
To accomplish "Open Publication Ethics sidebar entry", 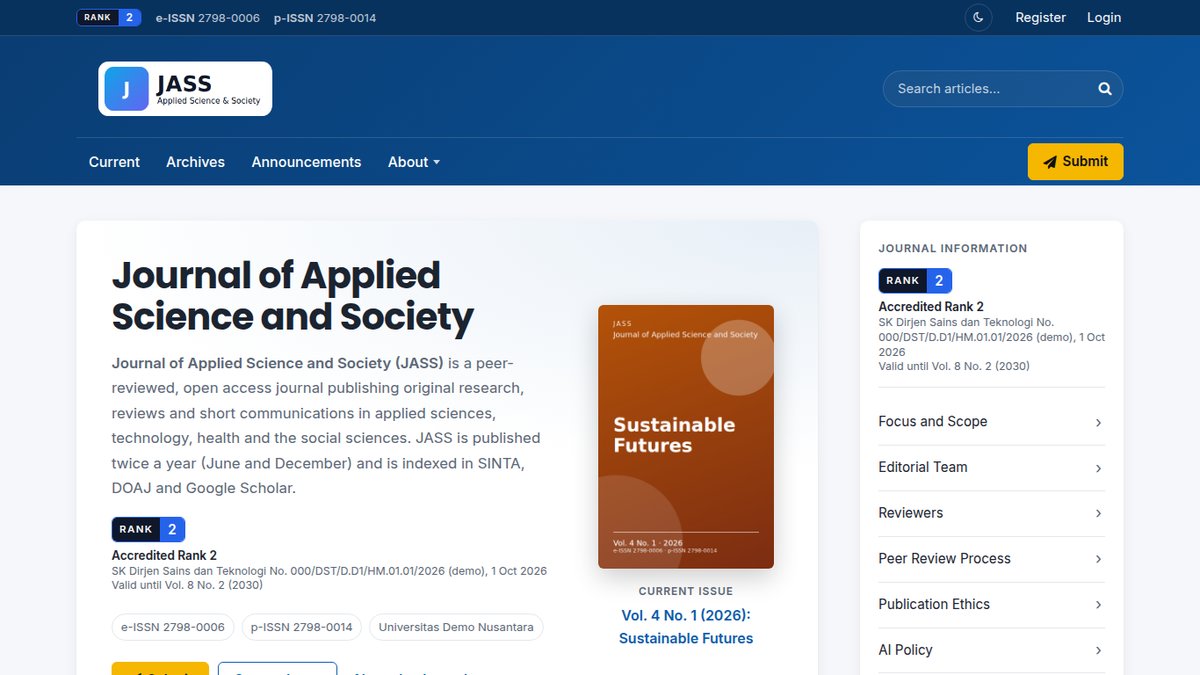I will [991, 605].
